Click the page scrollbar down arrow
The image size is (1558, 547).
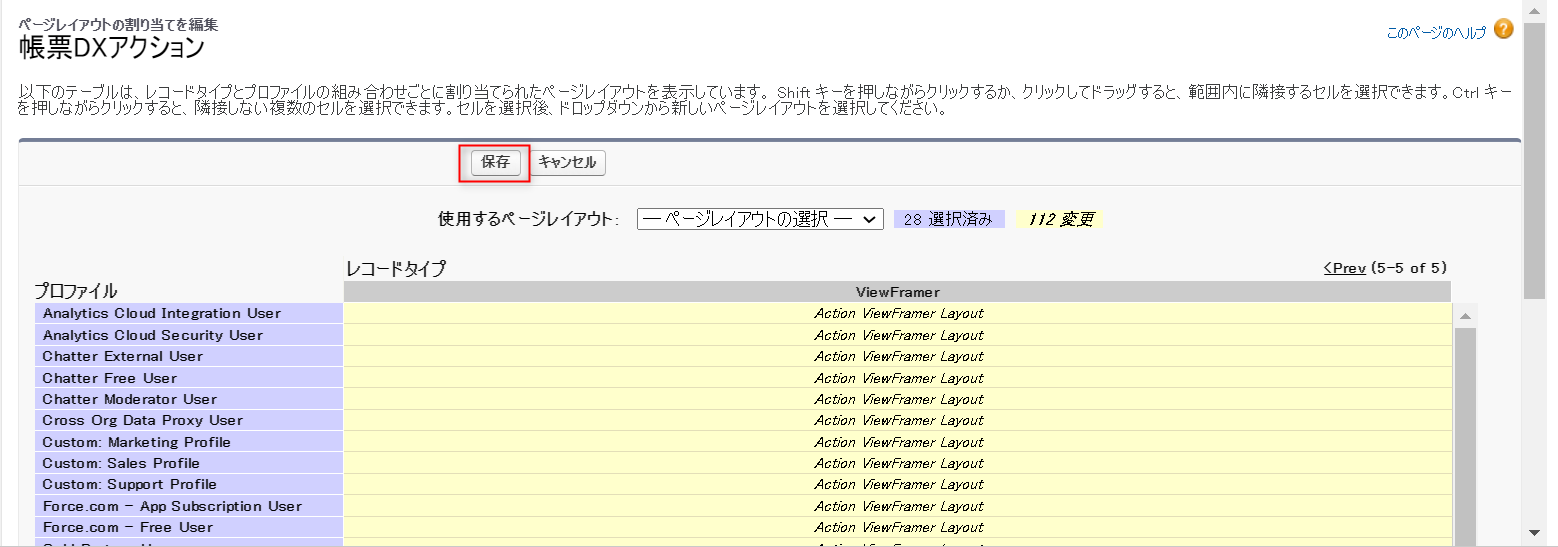click(1534, 532)
